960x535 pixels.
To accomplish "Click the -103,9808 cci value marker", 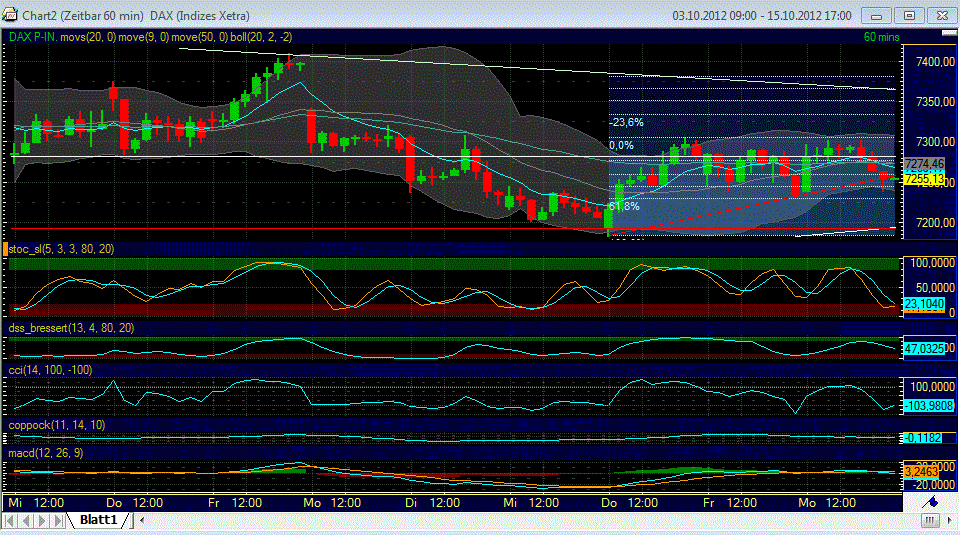I will 929,406.
